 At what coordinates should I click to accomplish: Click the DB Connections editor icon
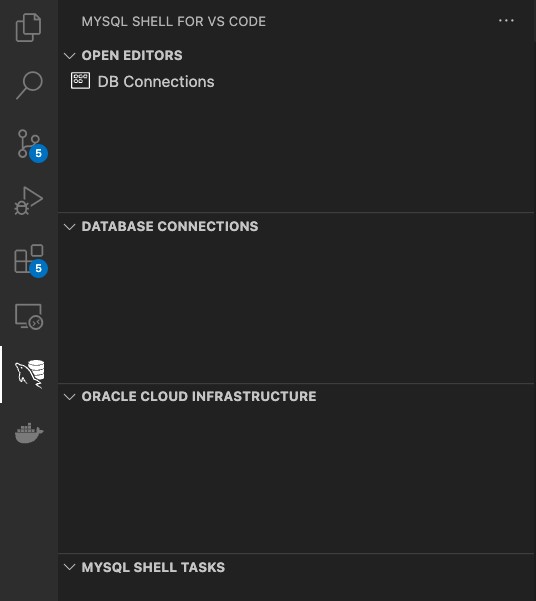pos(81,81)
